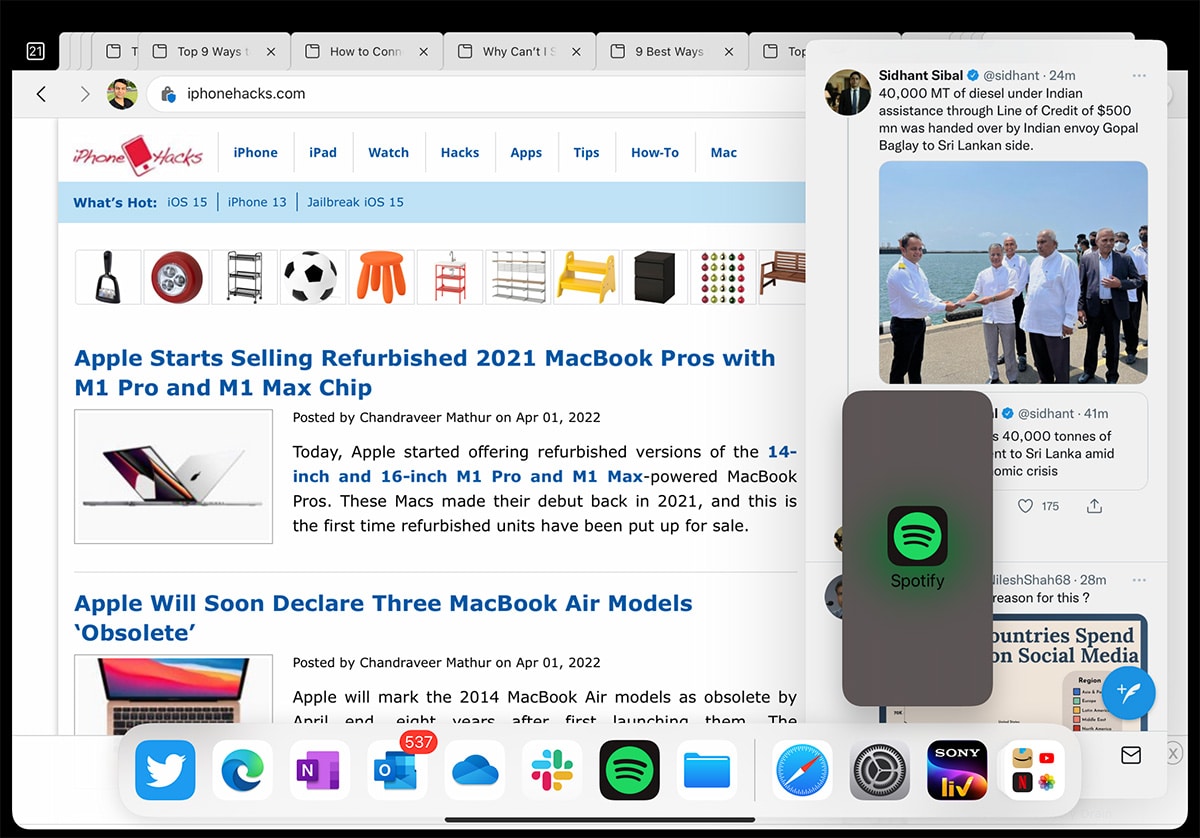Open the Hacks menu on iPhoneHacks

(460, 153)
